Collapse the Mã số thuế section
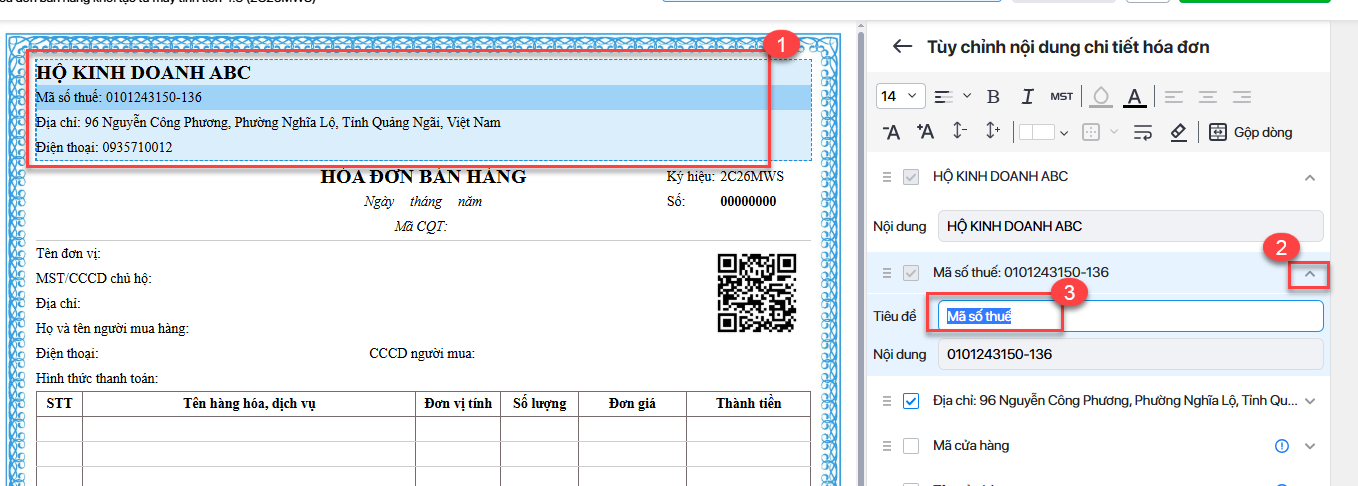Screen dimensions: 1358x486 pos(1309,274)
